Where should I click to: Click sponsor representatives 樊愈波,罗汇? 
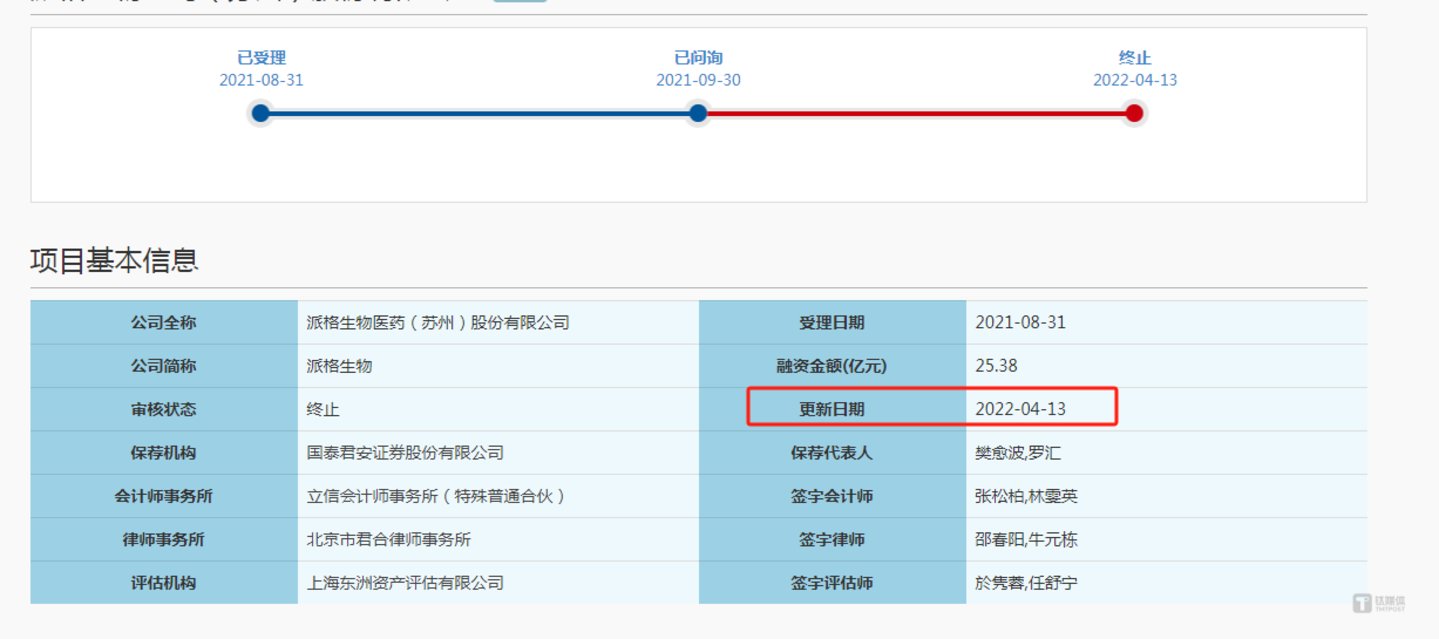pos(1018,453)
